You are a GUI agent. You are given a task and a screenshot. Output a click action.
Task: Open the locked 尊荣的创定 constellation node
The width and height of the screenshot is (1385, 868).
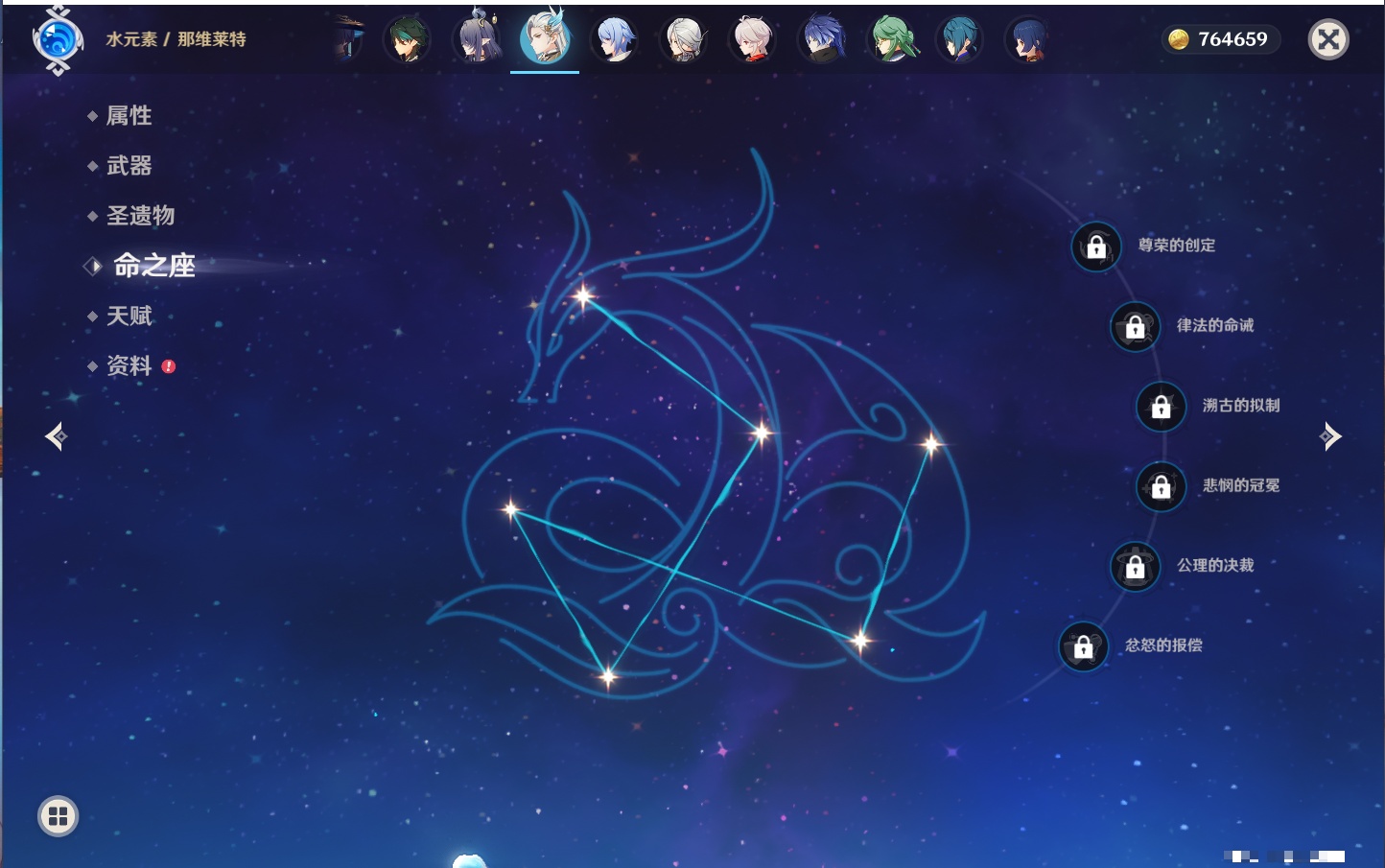pyautogui.click(x=1096, y=246)
